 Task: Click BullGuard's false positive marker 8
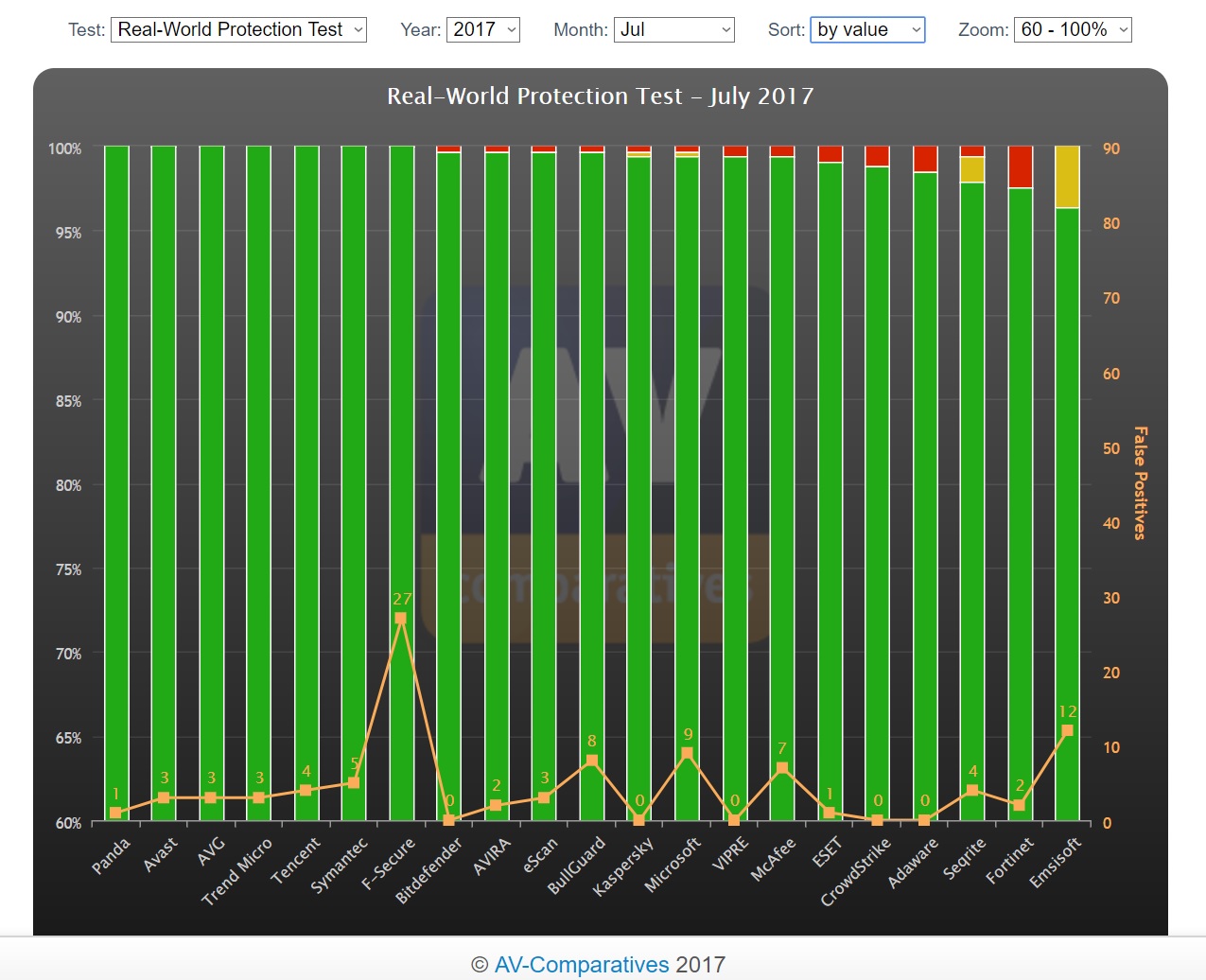pos(592,760)
